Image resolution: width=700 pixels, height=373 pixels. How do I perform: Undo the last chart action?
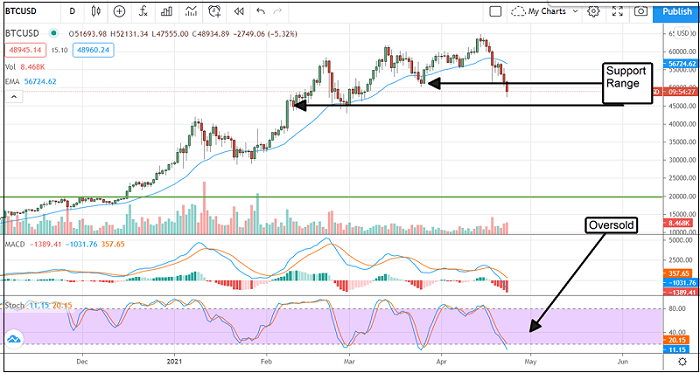click(x=260, y=12)
